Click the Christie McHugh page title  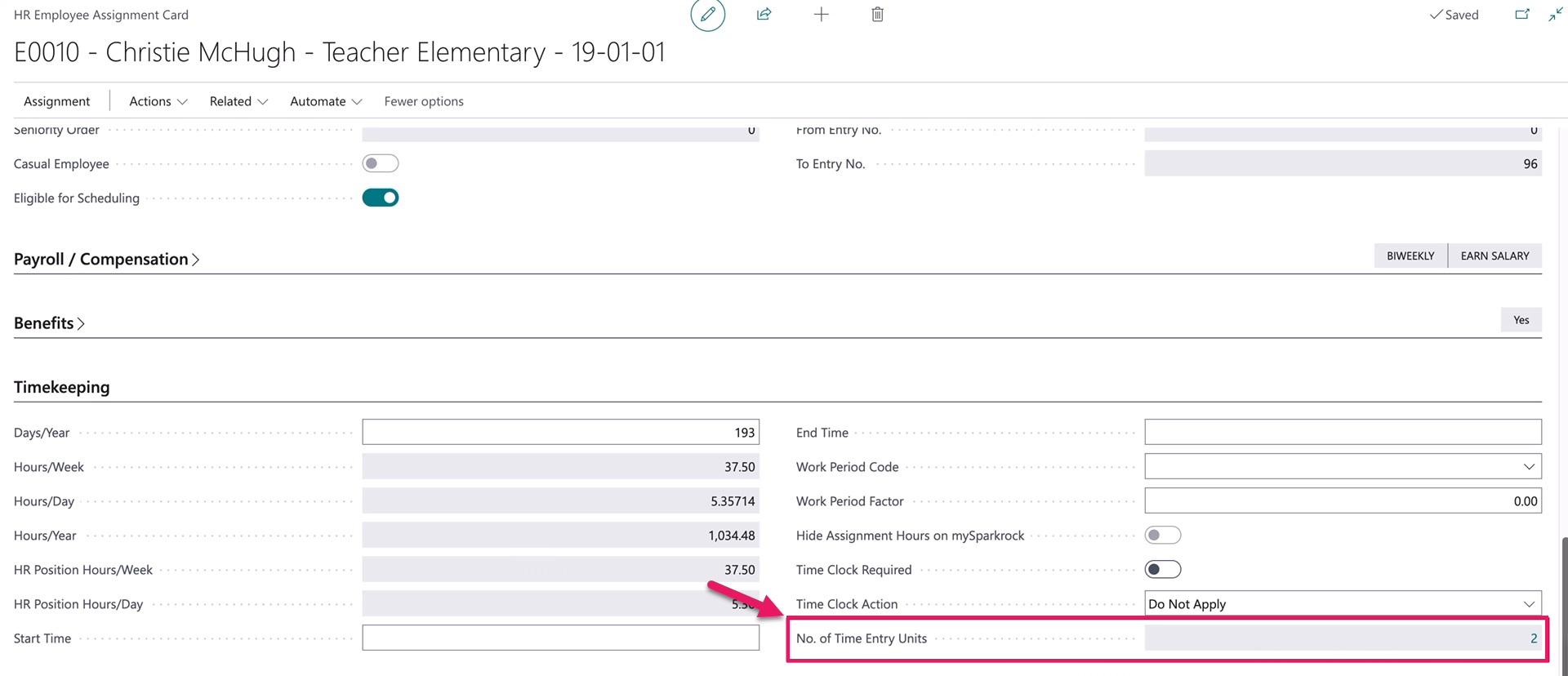click(x=340, y=52)
